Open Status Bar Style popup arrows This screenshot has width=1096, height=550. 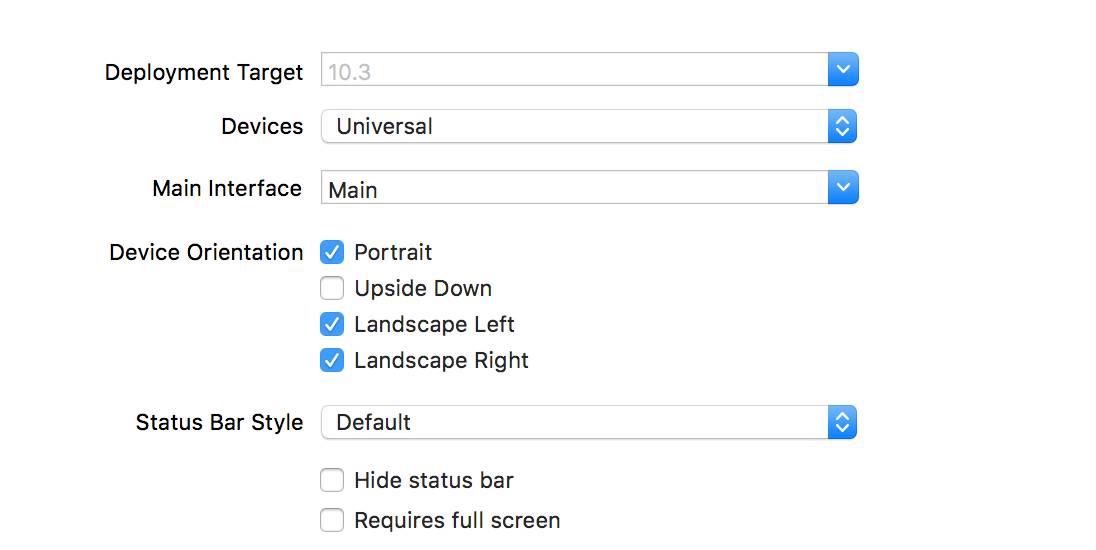pyautogui.click(x=843, y=422)
